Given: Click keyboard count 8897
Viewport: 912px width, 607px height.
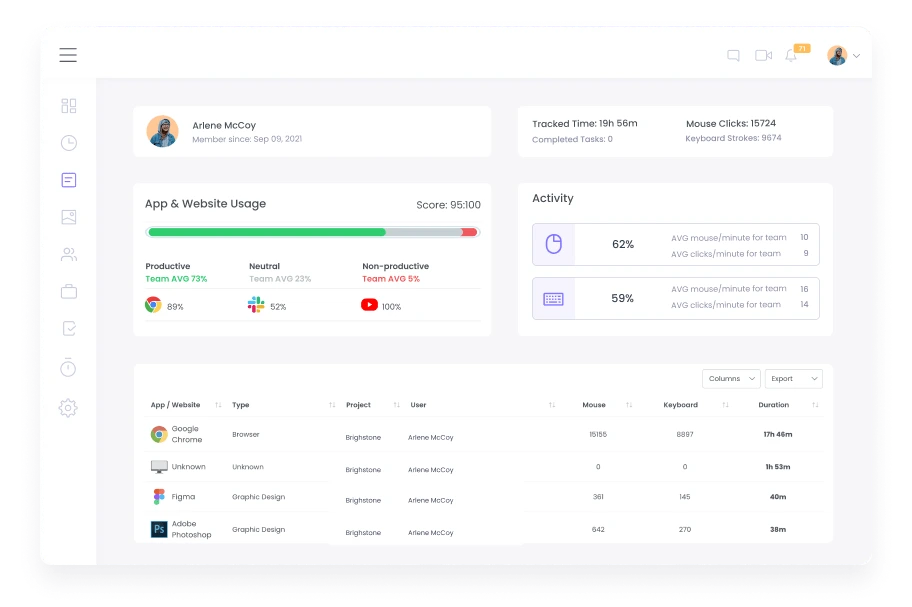Looking at the screenshot, I should tap(685, 434).
